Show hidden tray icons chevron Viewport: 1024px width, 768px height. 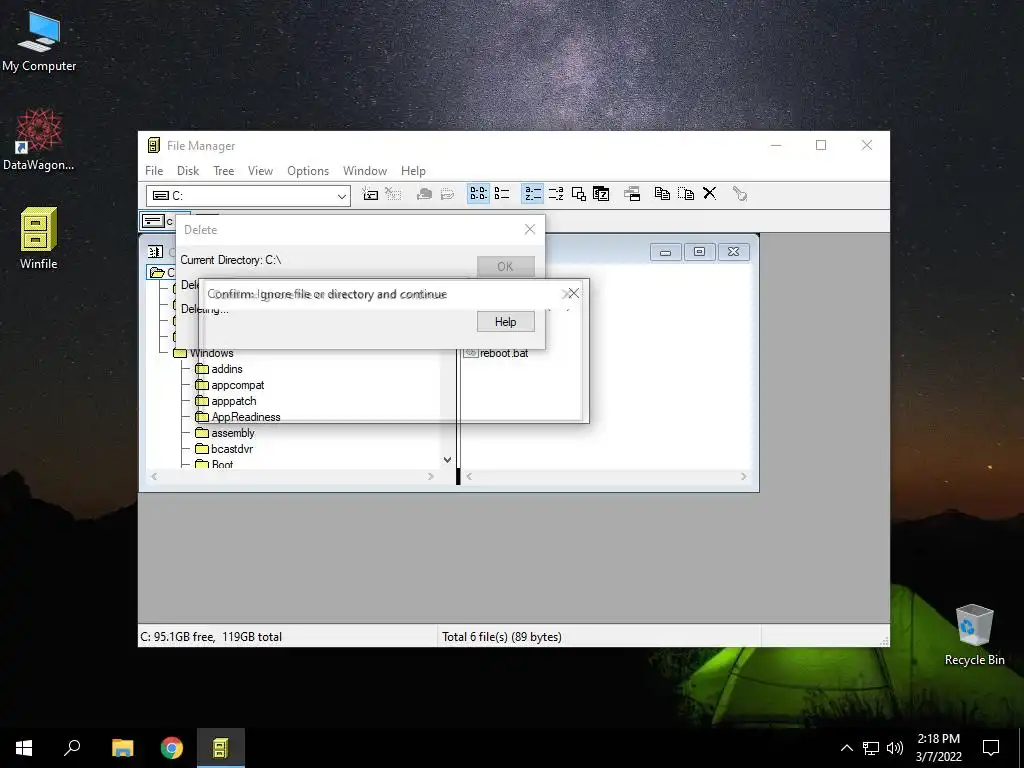(846, 748)
